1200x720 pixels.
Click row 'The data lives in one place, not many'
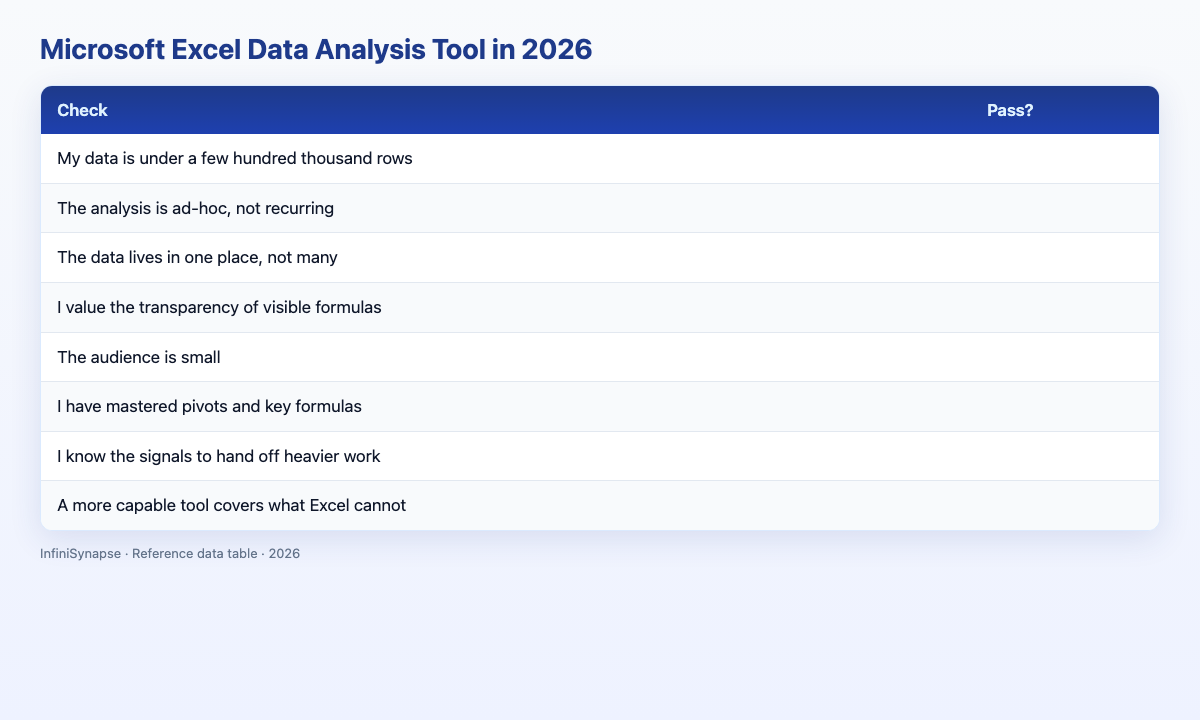click(600, 258)
